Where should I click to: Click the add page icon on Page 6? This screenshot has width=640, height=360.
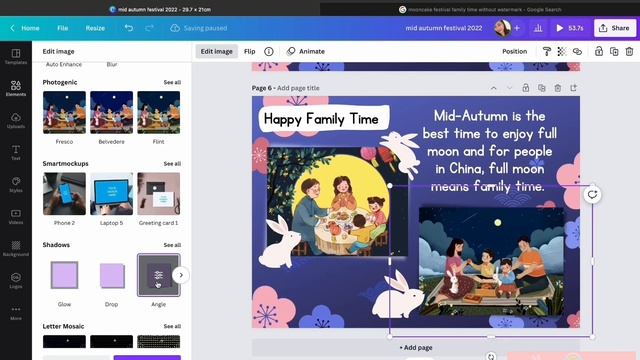pyautogui.click(x=573, y=88)
